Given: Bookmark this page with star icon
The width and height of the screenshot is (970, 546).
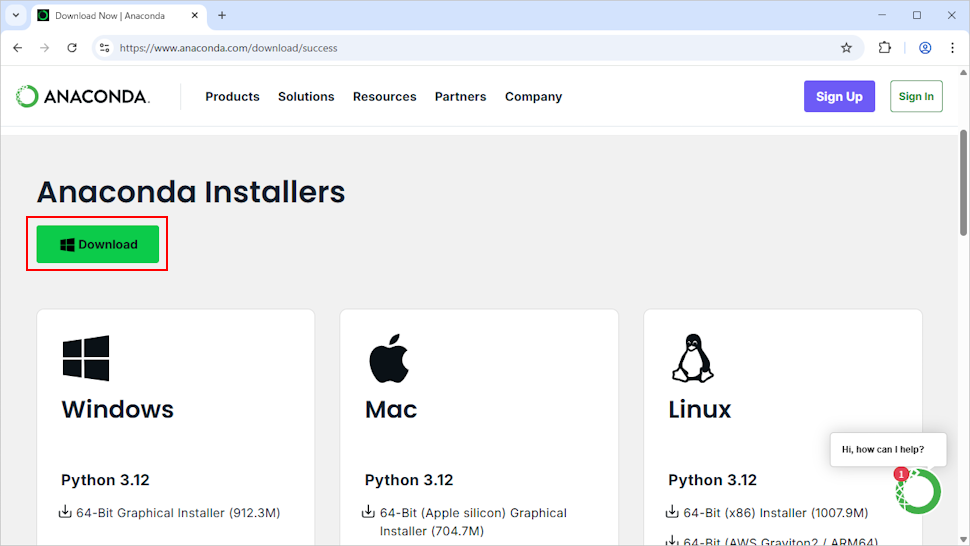Looking at the screenshot, I should (846, 48).
